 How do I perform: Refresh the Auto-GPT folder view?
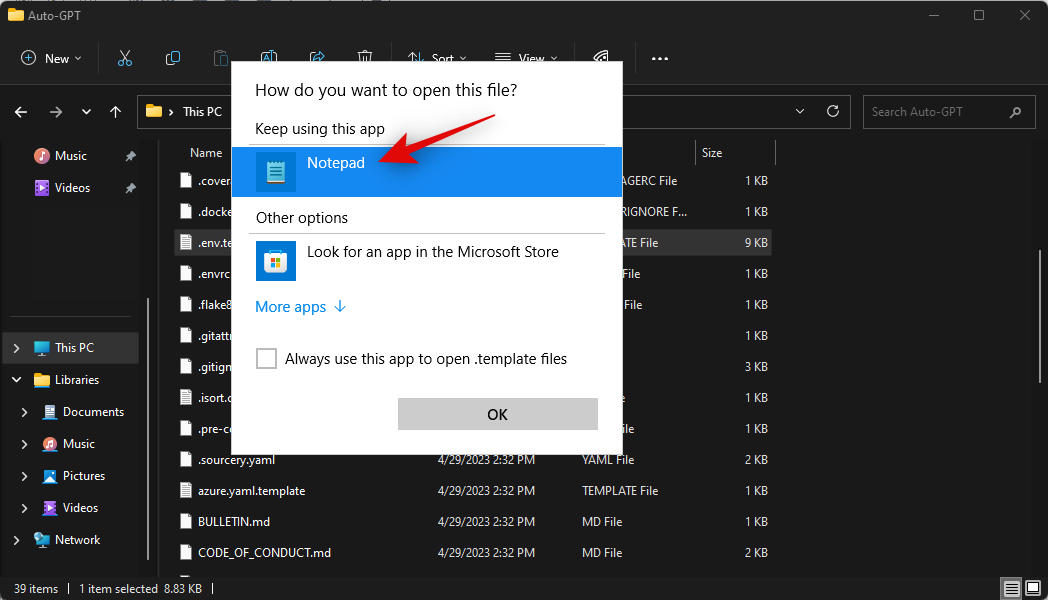click(833, 111)
